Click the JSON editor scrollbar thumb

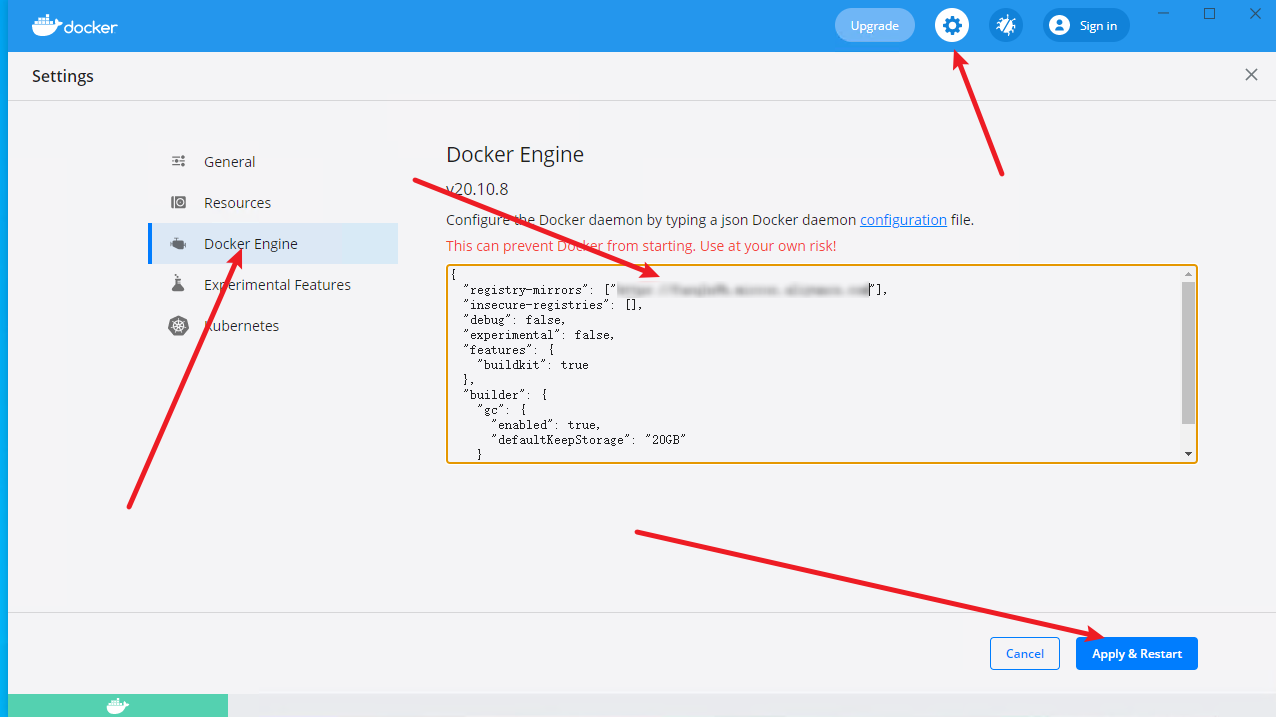coord(1188,350)
